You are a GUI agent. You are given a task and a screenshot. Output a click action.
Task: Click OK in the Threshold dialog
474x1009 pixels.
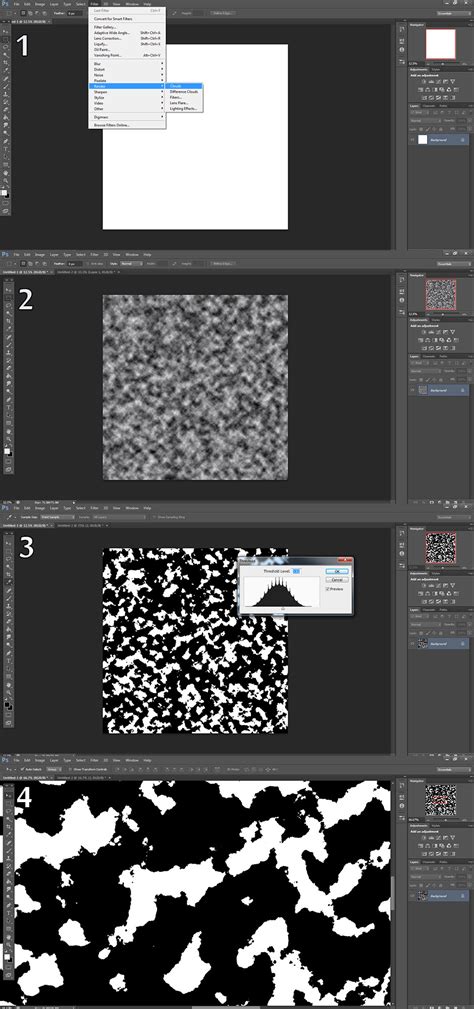click(337, 571)
